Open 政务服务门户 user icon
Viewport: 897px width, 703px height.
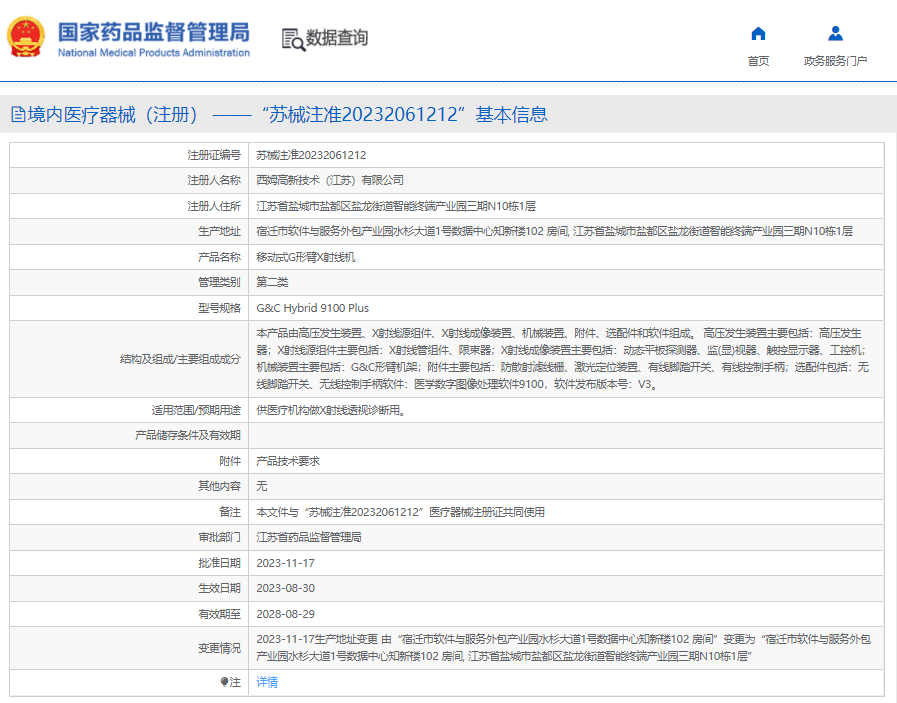pos(835,34)
